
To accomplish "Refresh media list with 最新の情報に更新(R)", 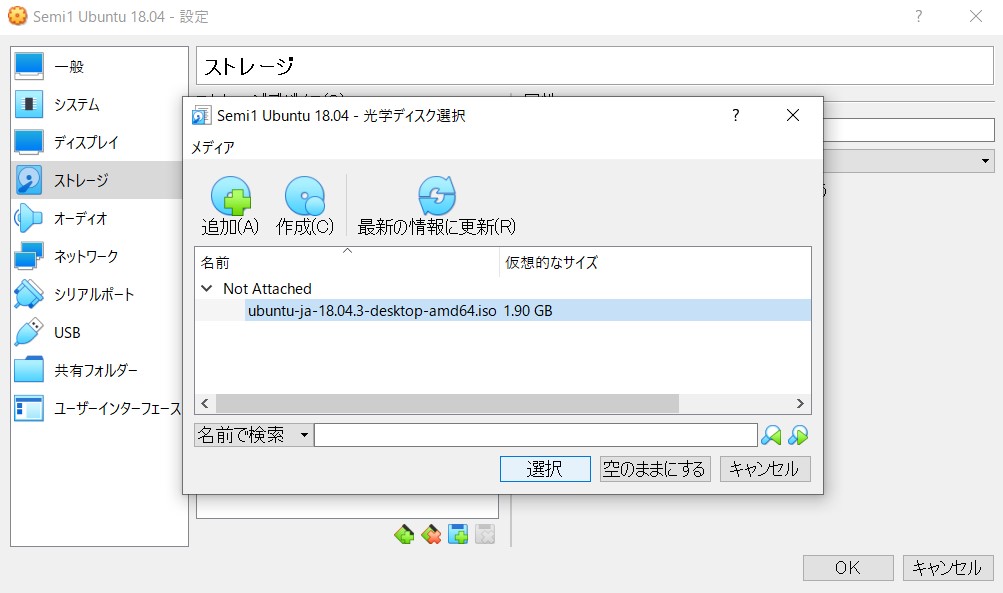I will point(437,206).
